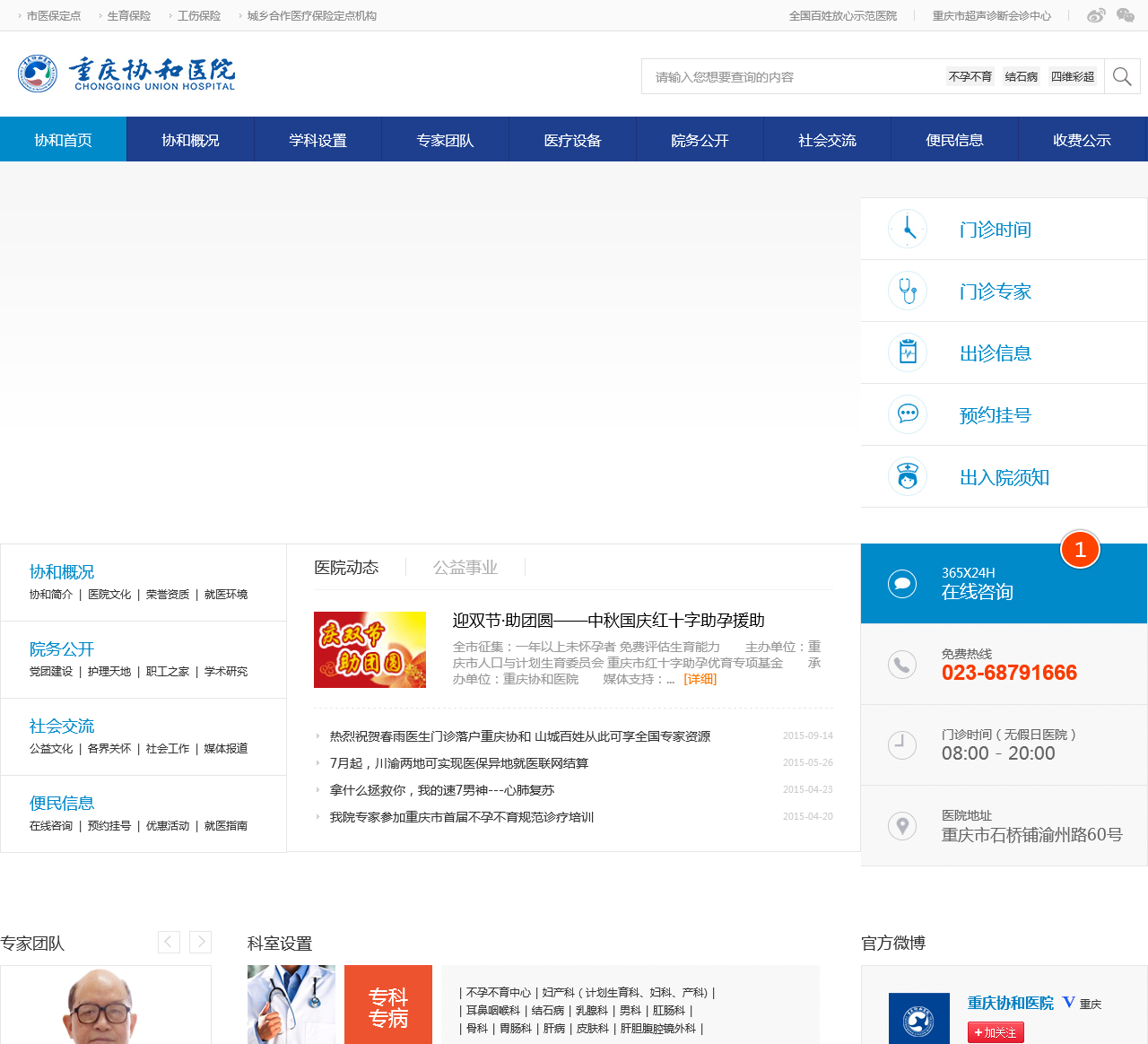Click the Weibo avatar of 重庆协和医院
The width and height of the screenshot is (1148, 1044).
tap(919, 1018)
